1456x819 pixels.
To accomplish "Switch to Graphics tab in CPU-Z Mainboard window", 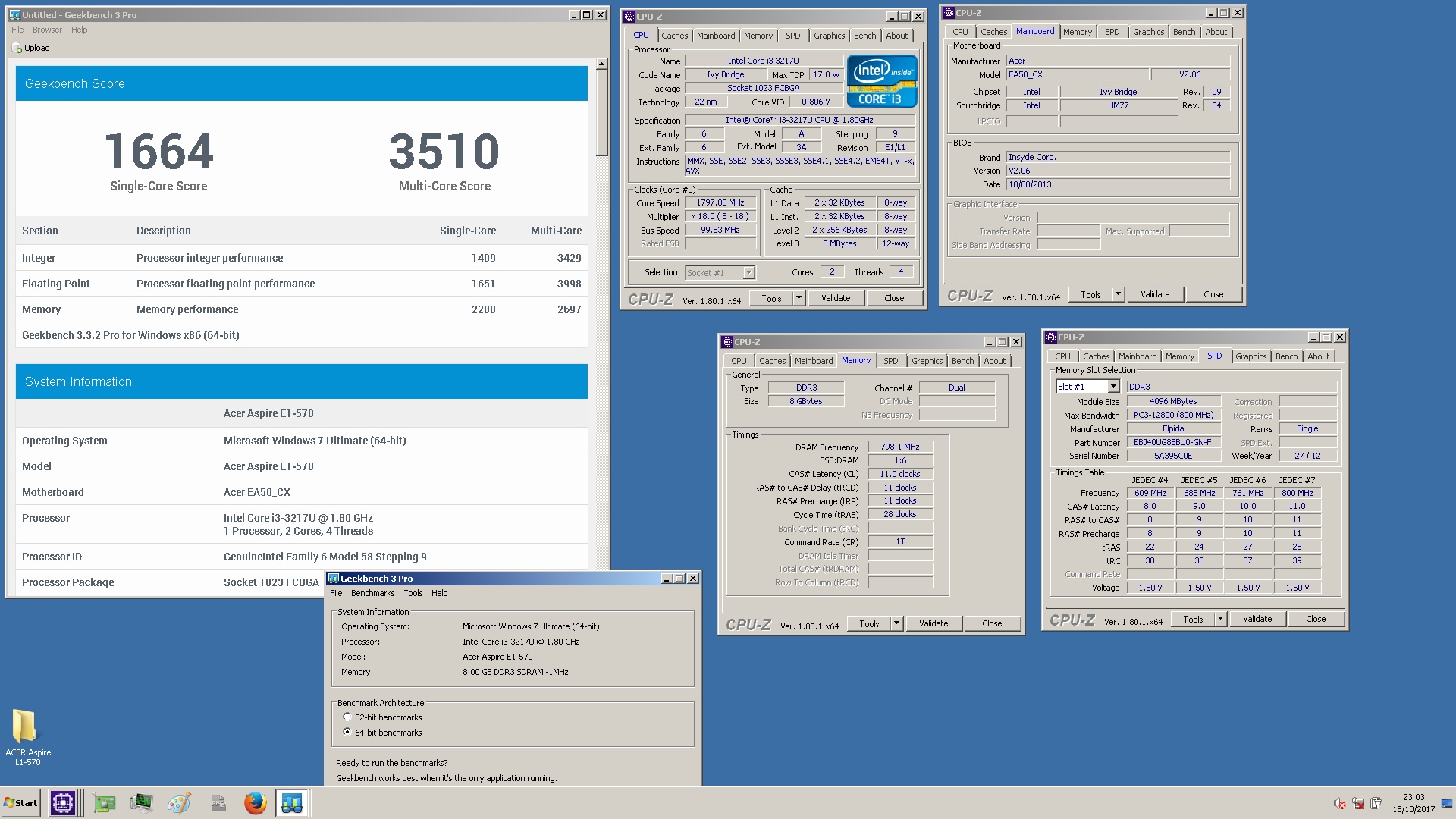I will (x=1148, y=32).
